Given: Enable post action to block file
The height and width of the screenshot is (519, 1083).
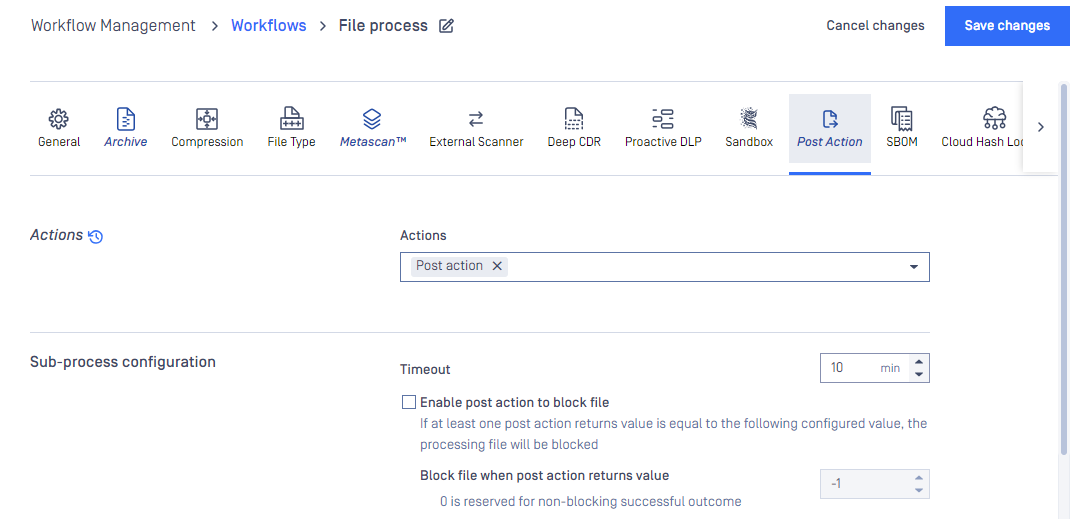Looking at the screenshot, I should click(410, 402).
